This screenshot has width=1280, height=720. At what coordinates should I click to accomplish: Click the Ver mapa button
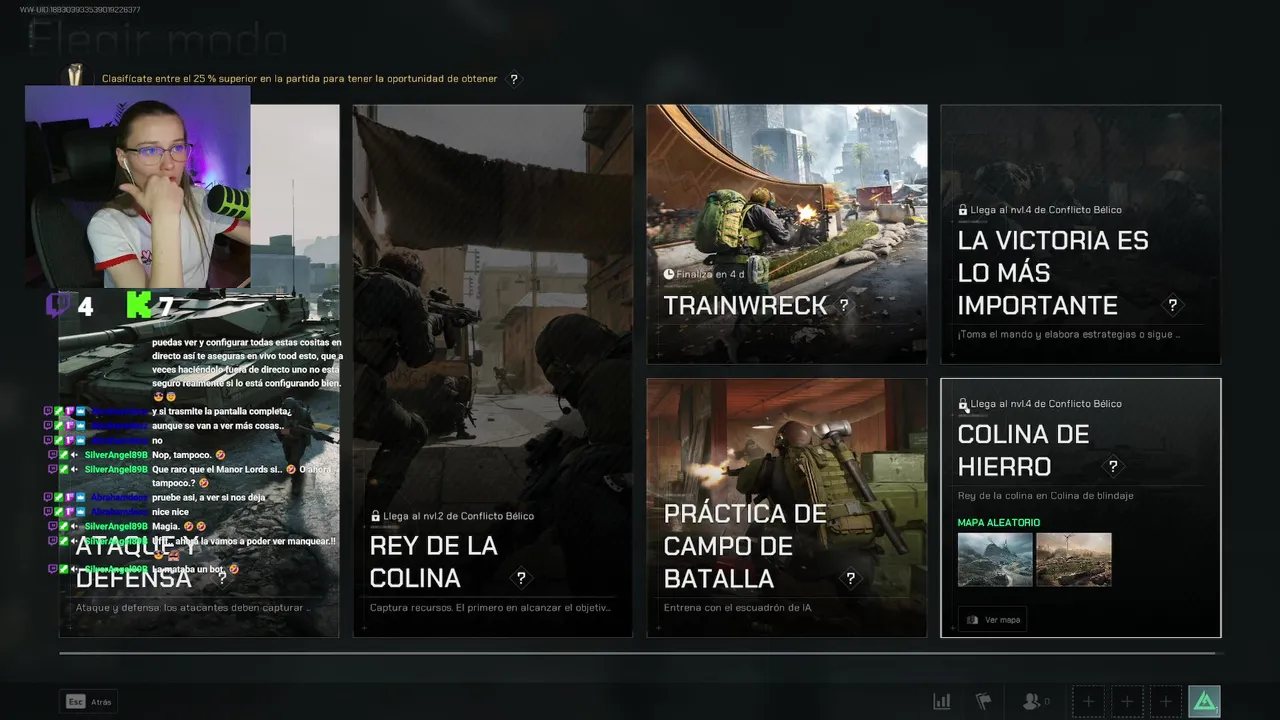[993, 620]
